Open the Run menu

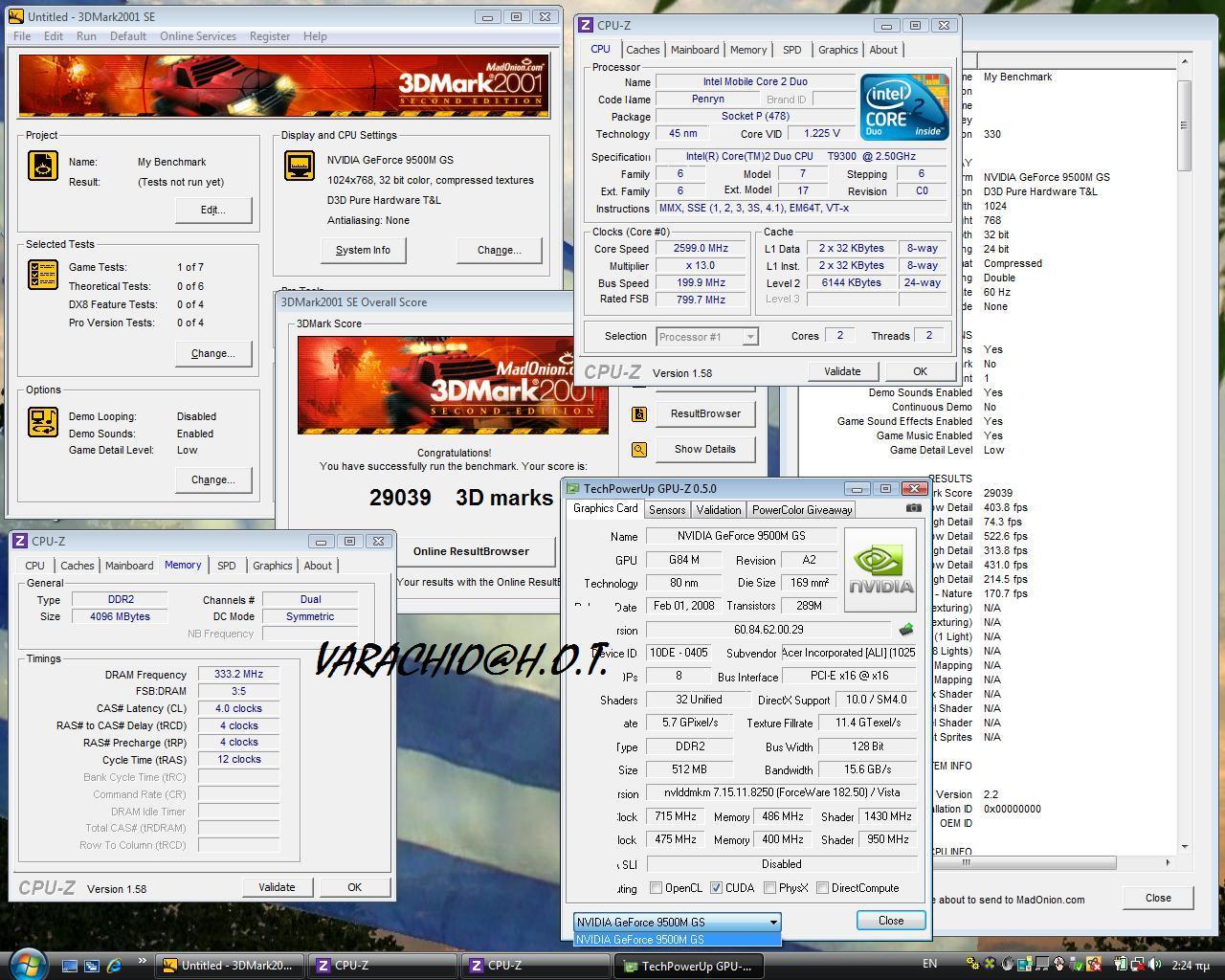pyautogui.click(x=86, y=36)
